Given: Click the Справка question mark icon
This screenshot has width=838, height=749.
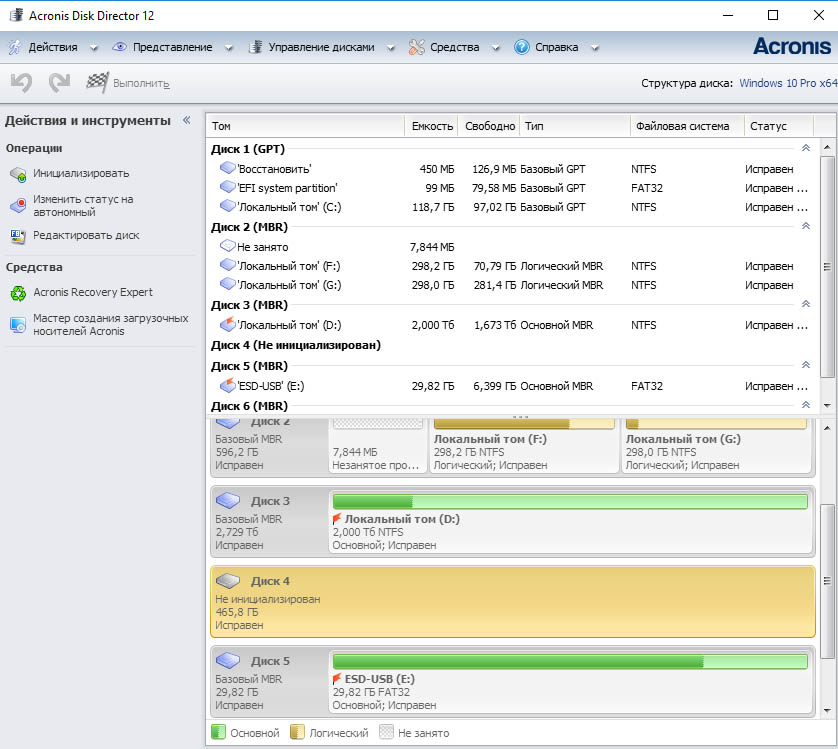Looking at the screenshot, I should point(522,47).
